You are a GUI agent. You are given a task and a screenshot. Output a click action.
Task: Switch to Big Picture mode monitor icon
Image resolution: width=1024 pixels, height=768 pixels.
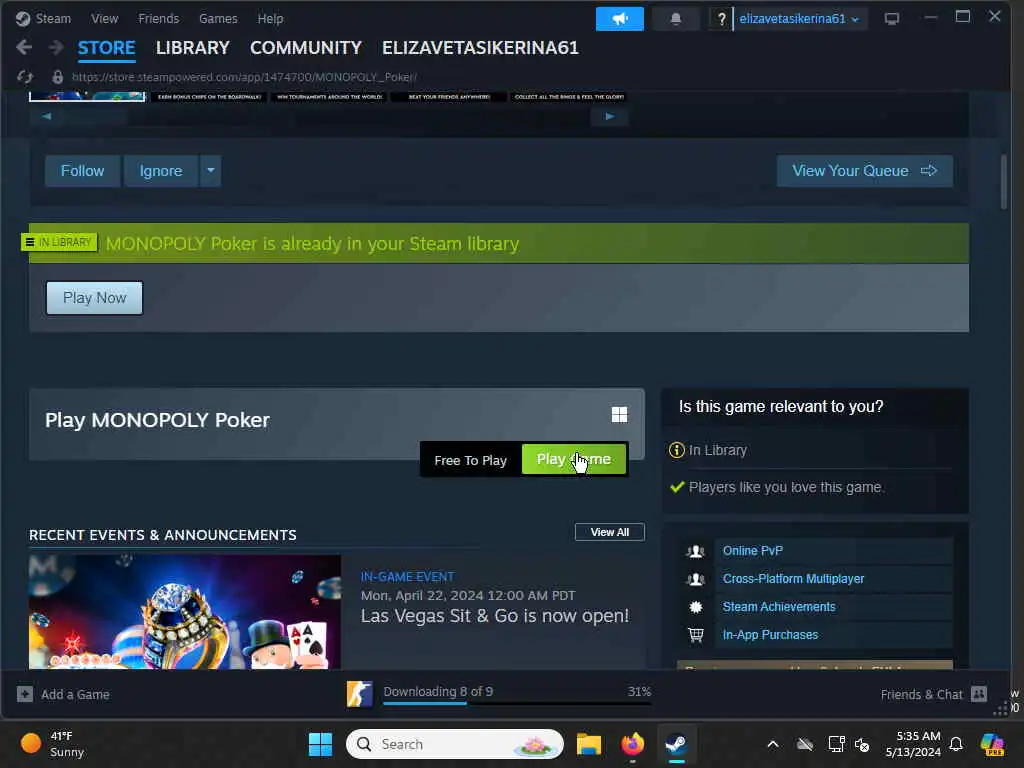pyautogui.click(x=891, y=19)
